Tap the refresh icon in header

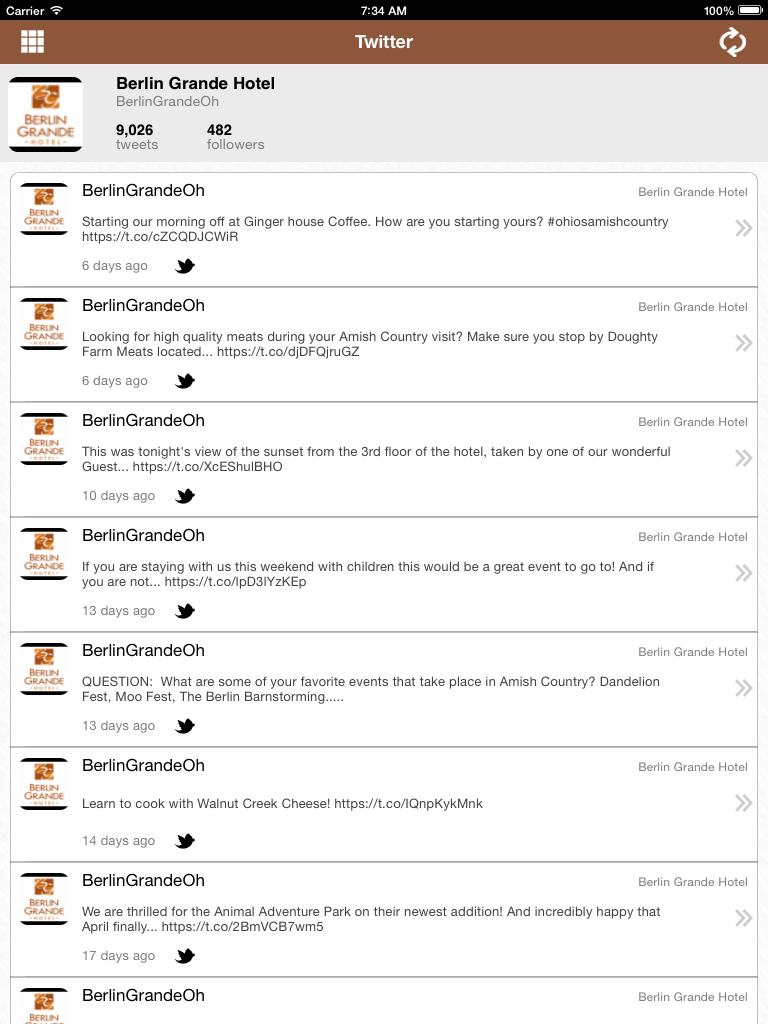click(732, 42)
